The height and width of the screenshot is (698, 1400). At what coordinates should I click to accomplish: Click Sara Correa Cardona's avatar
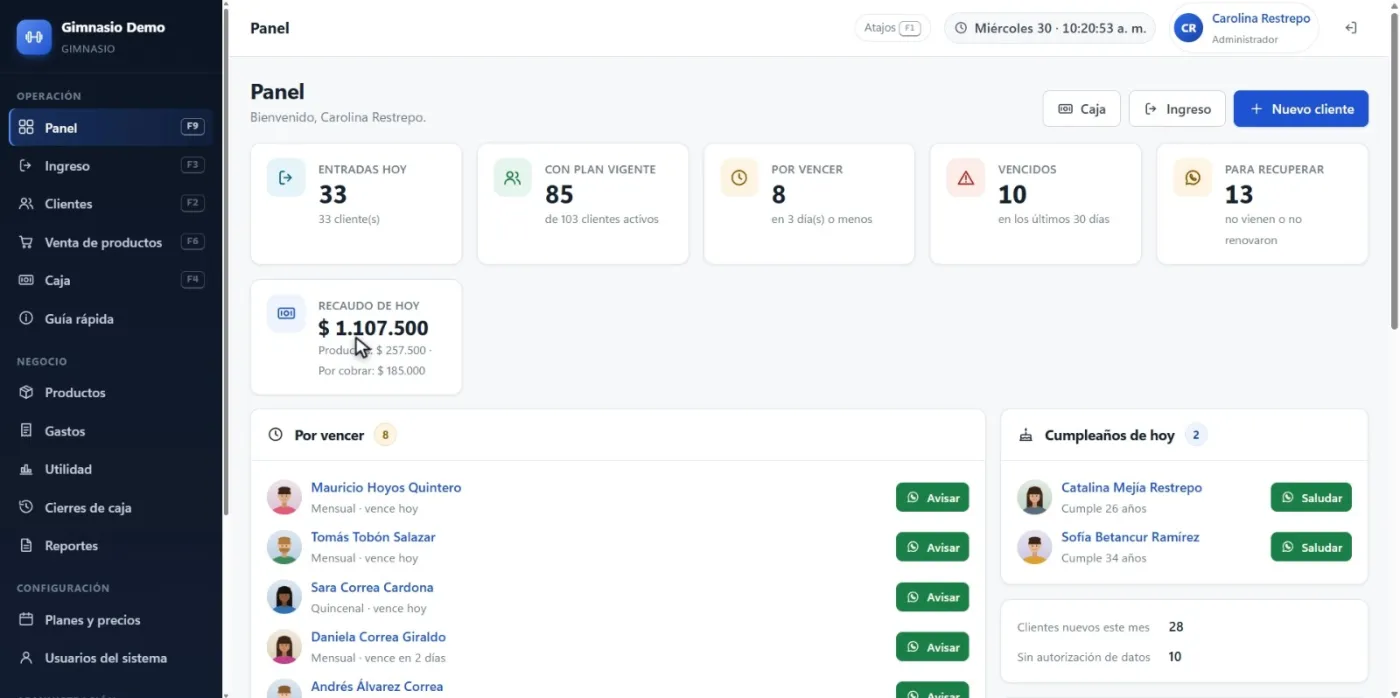click(284, 597)
